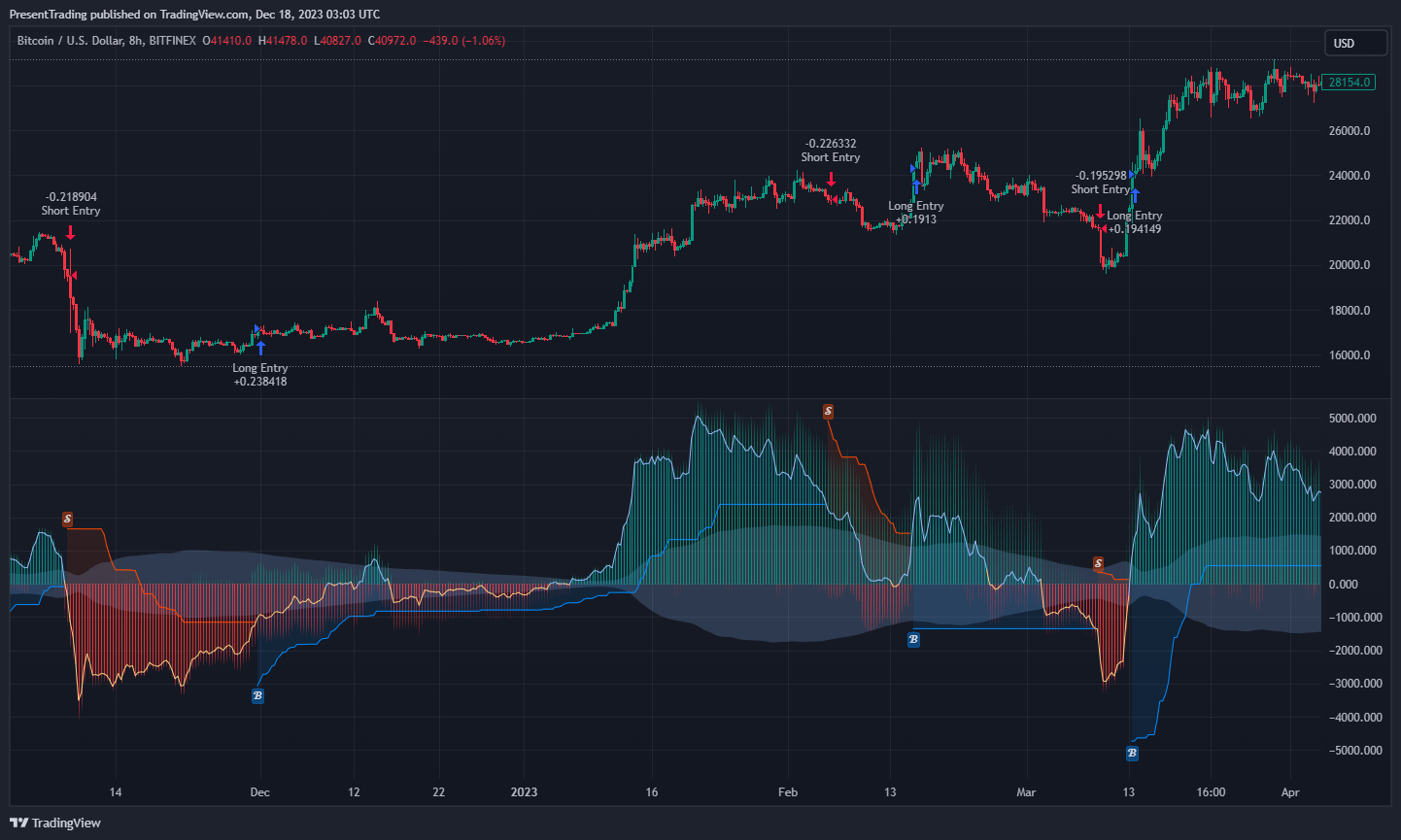Click the blue arrow above Long Entry +0.1913
The width and height of the screenshot is (1401, 840).
click(x=916, y=185)
